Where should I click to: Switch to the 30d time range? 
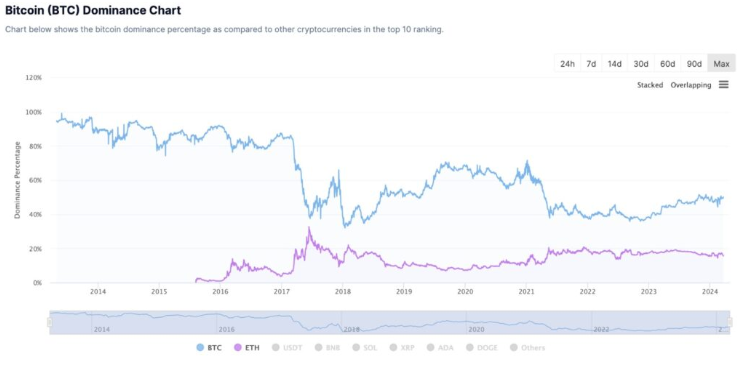tap(641, 64)
